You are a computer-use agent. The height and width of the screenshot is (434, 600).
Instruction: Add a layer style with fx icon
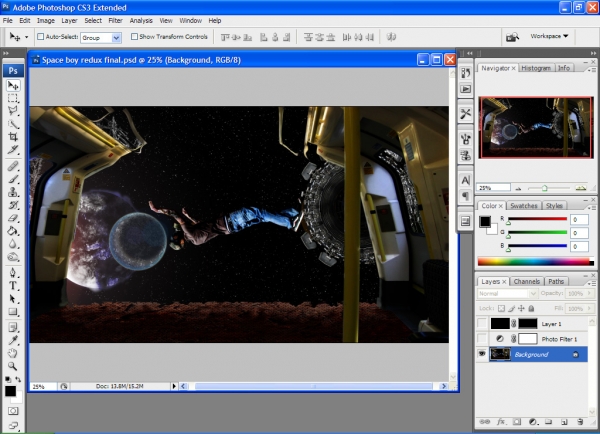(501, 422)
